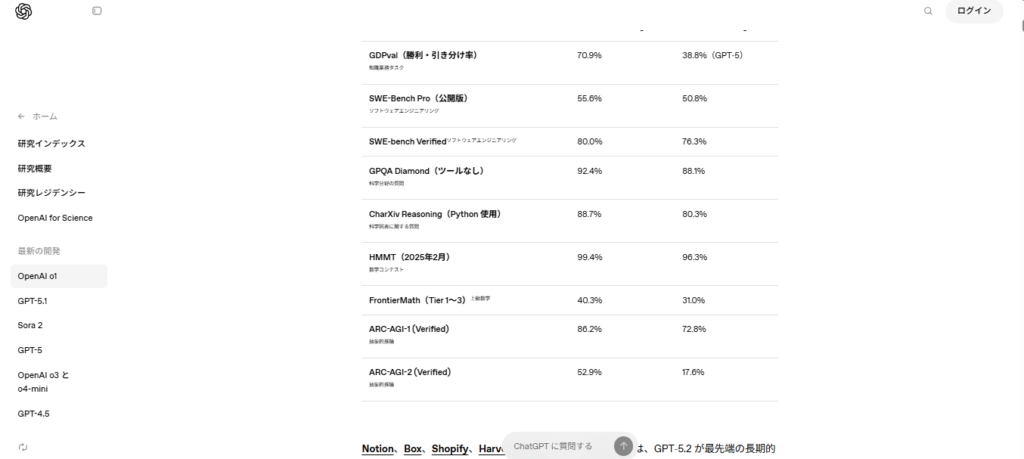Select OpenAI for Science in the sidebar

[55, 218]
